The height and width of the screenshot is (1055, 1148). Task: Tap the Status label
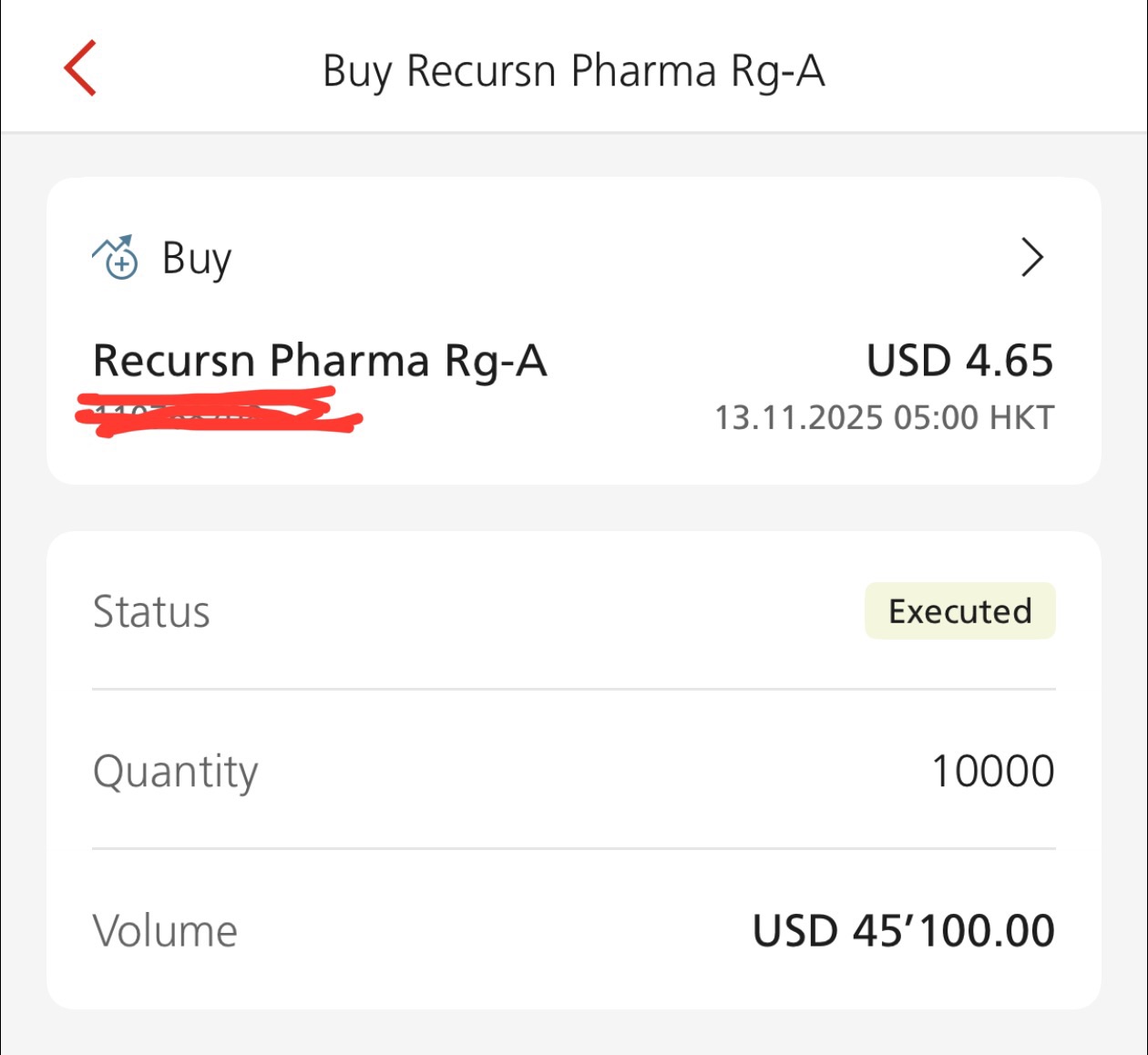click(x=151, y=611)
